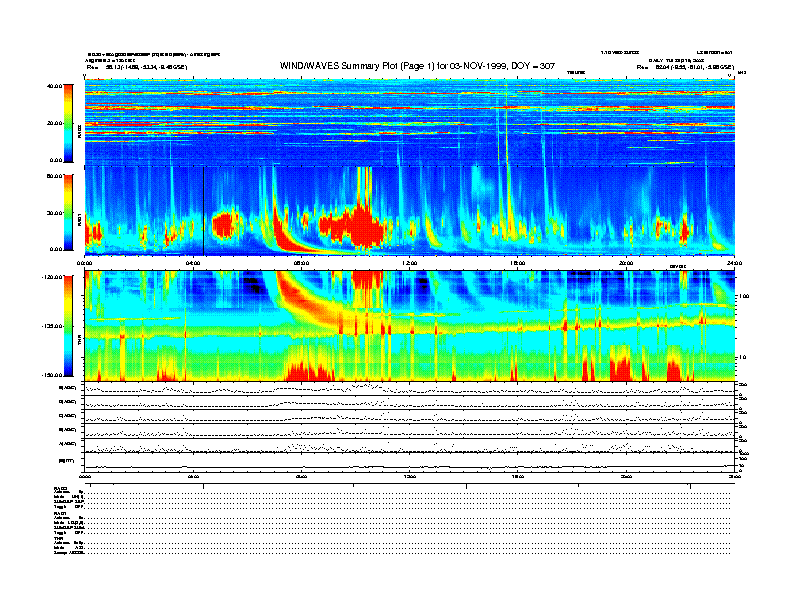The width and height of the screenshot is (792, 612).
Task: Click the RAD2 color scale bar
Action: coord(68,123)
